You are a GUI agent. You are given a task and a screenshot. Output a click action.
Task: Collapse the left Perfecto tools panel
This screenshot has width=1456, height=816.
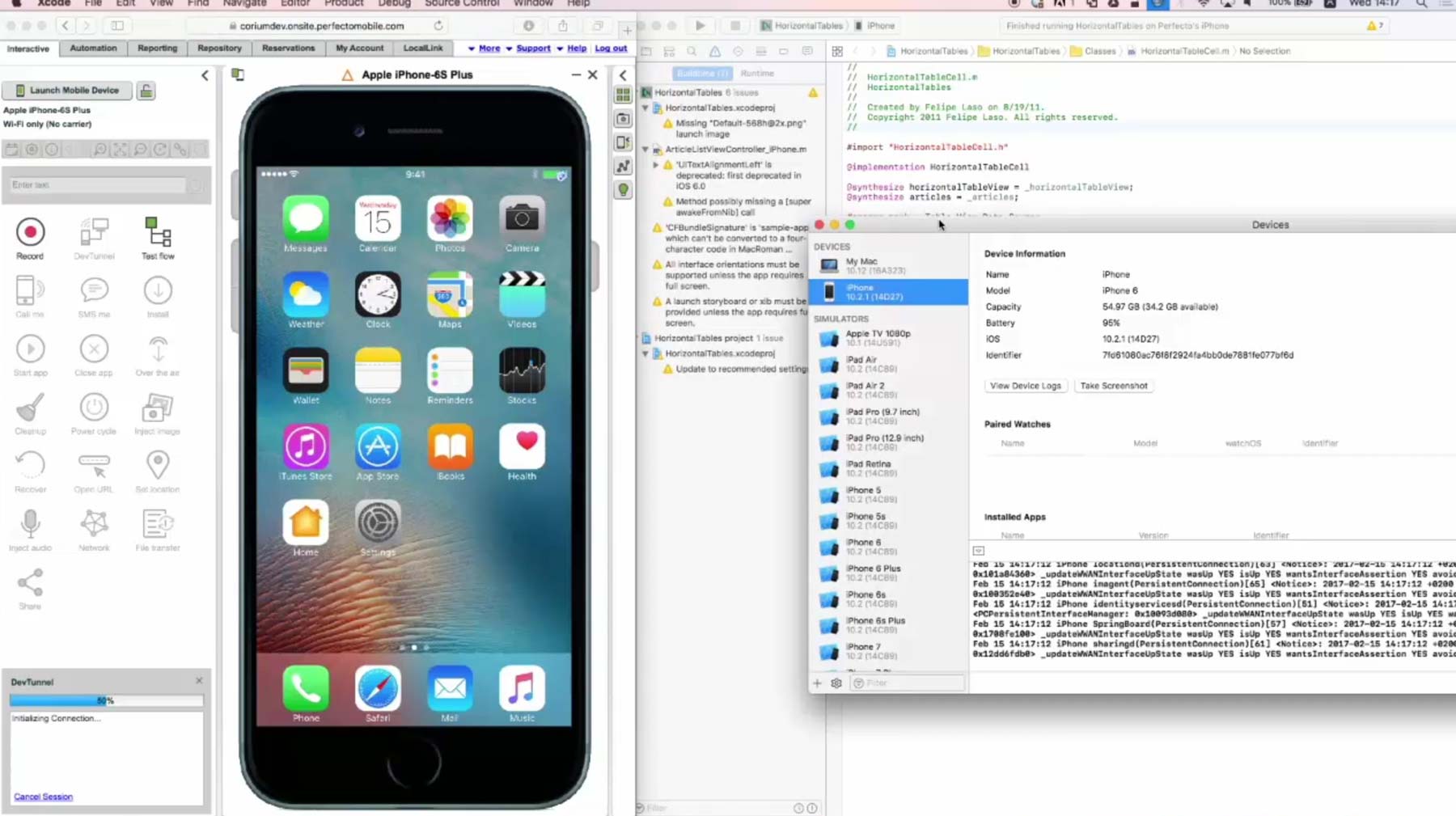tap(205, 75)
